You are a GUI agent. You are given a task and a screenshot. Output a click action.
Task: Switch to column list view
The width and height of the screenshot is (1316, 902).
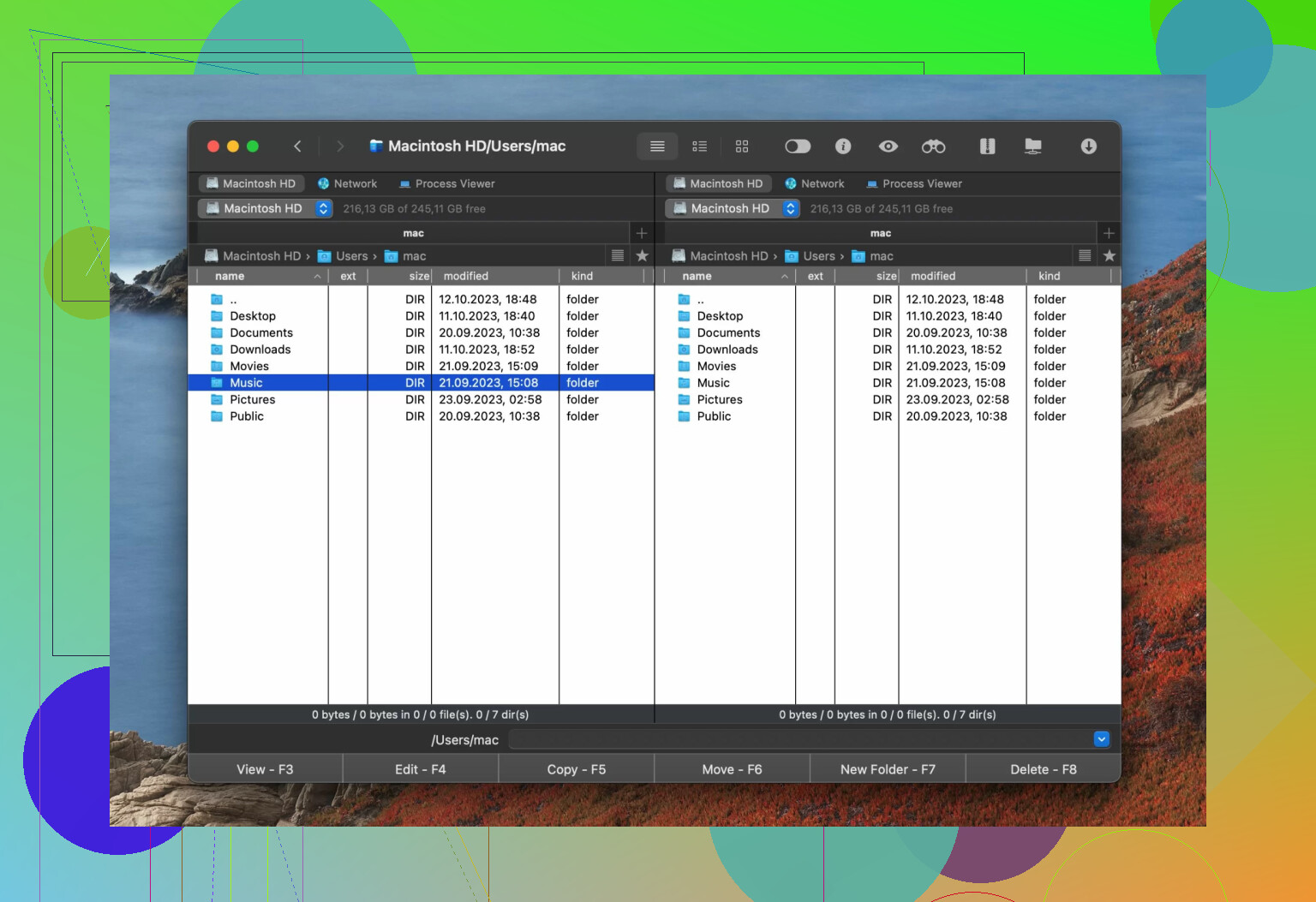pos(699,146)
